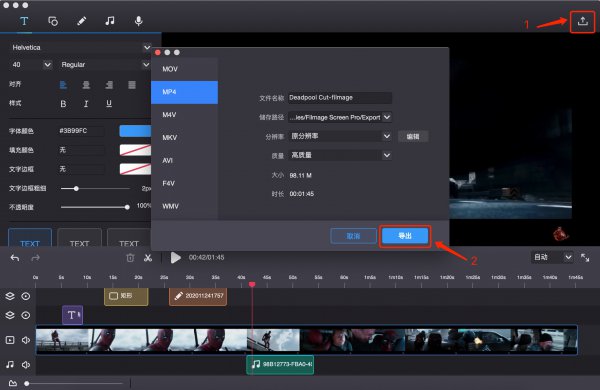Align text center
The width and height of the screenshot is (600, 390).
point(86,85)
